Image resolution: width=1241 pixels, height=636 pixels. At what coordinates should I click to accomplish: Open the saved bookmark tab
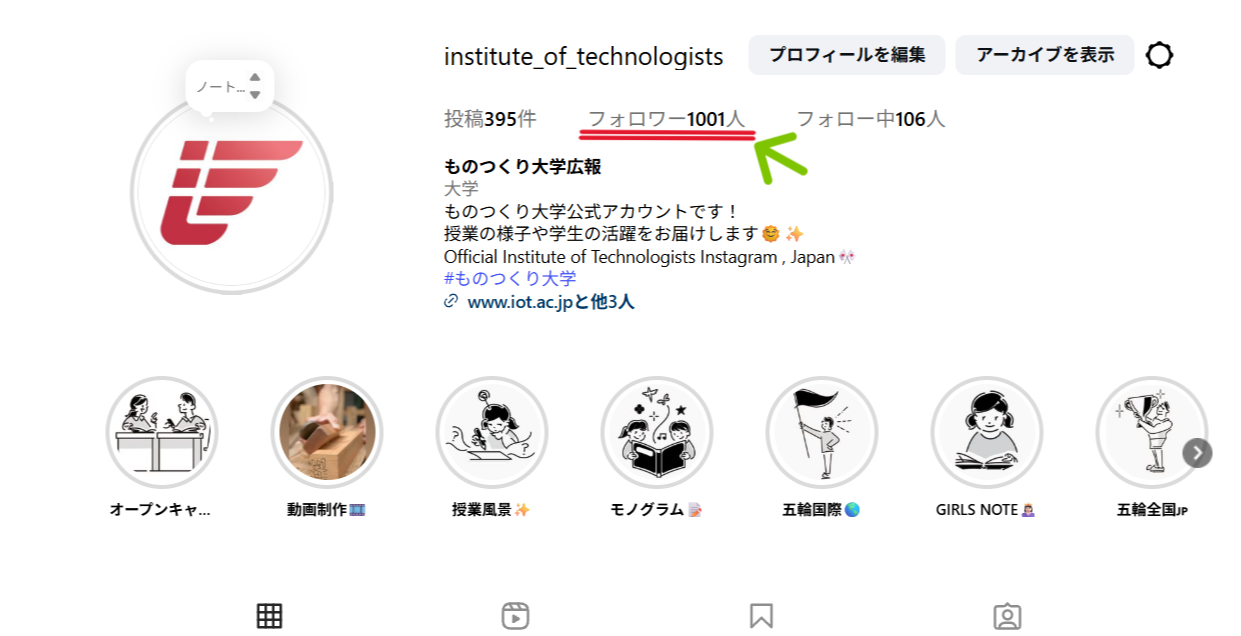click(x=761, y=616)
